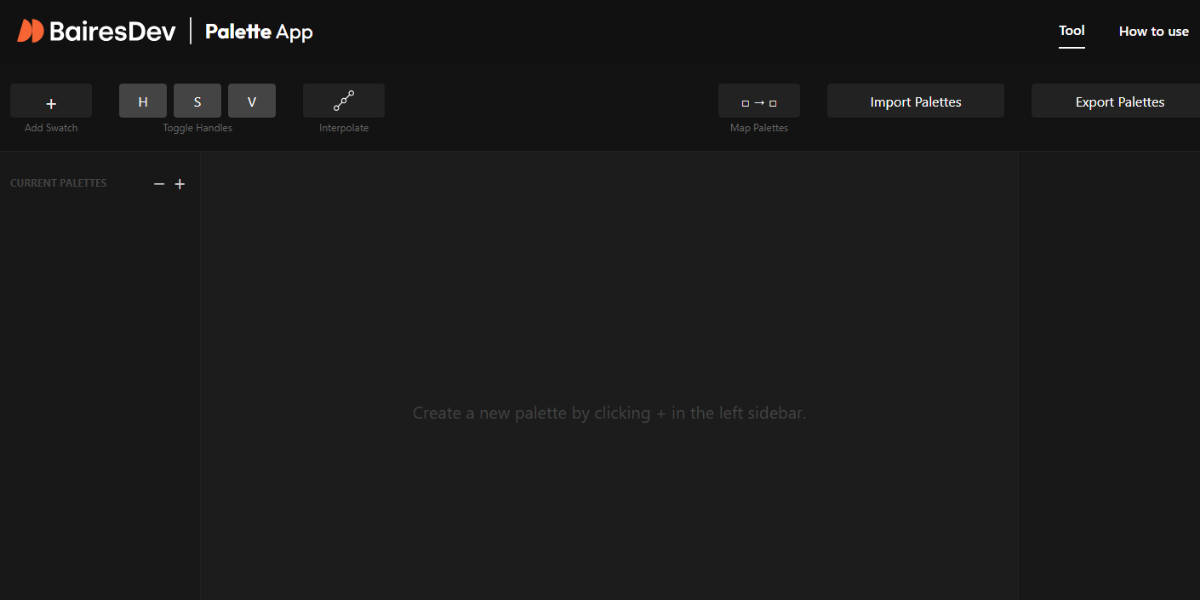Open the How to use tab
The width and height of the screenshot is (1200, 600).
tap(1153, 31)
